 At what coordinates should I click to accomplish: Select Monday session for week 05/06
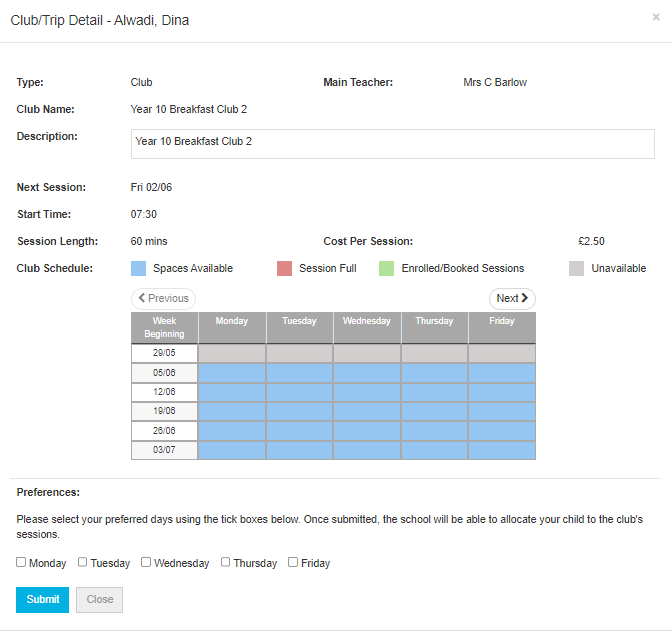tap(232, 373)
